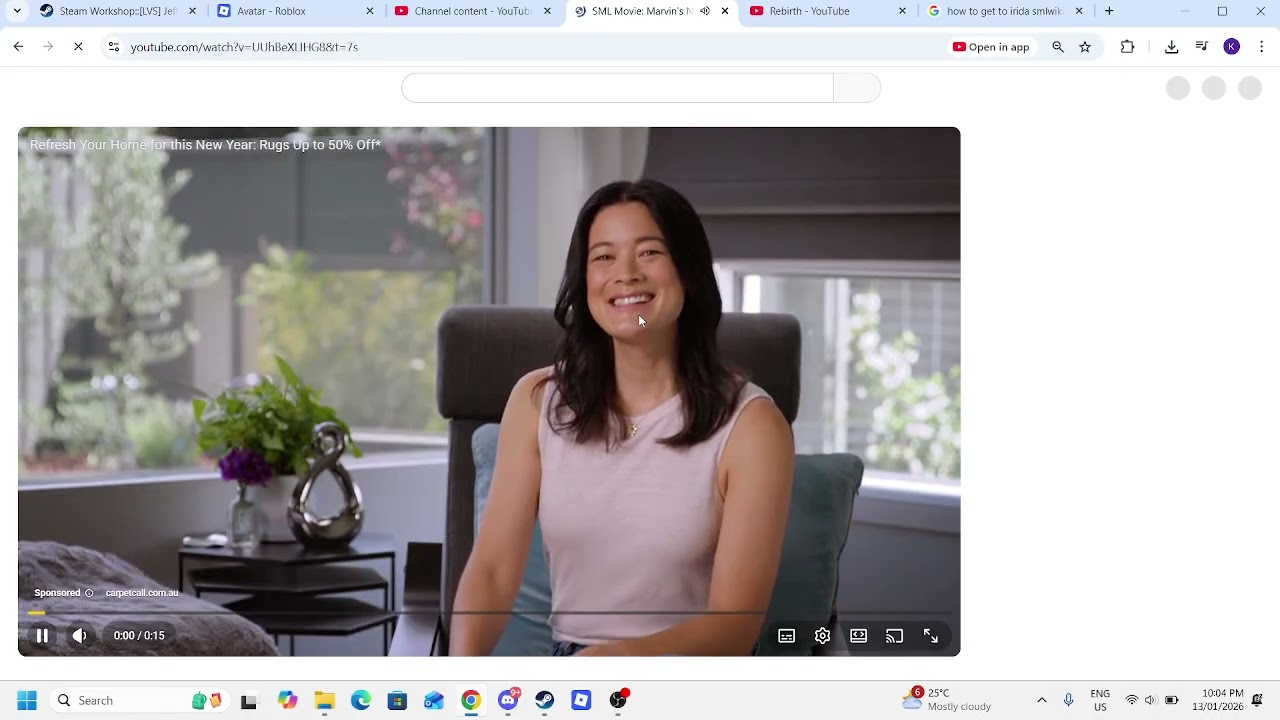
Task: Mute the video player volume
Action: point(79,636)
